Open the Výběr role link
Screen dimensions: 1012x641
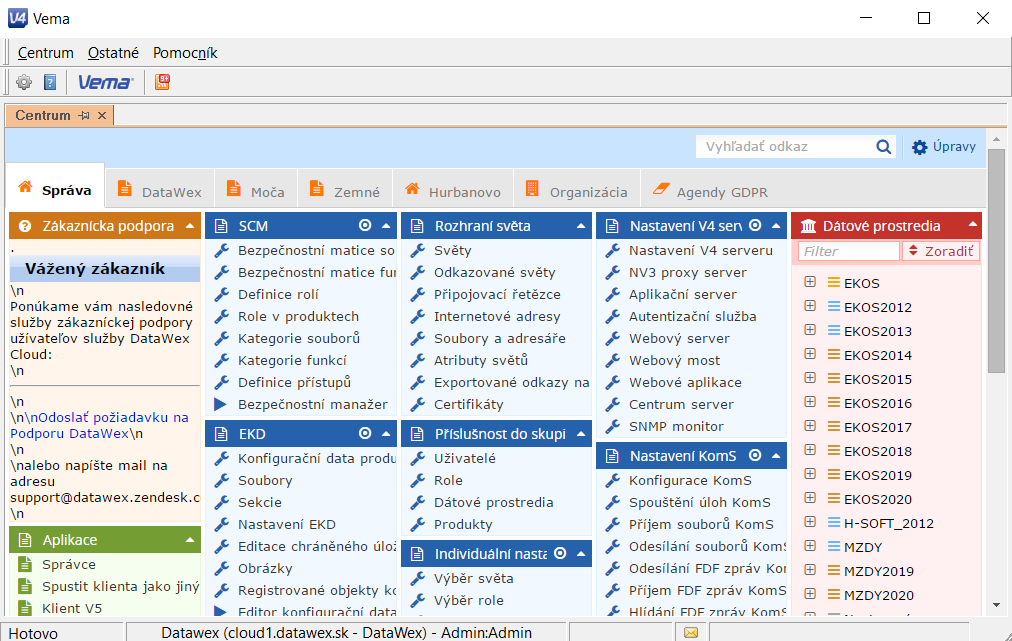point(469,600)
